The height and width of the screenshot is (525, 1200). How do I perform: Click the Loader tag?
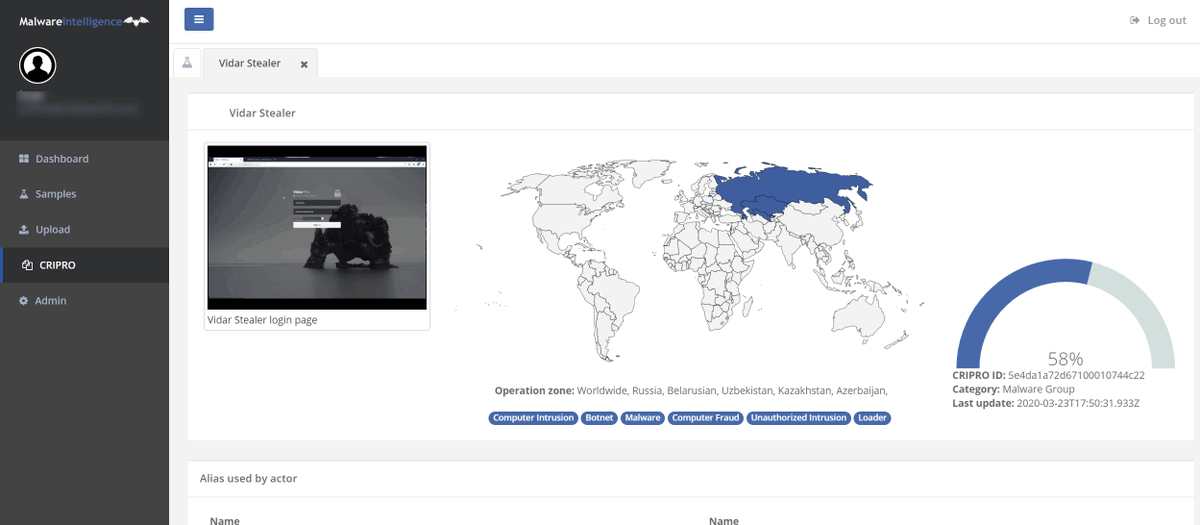tap(872, 418)
